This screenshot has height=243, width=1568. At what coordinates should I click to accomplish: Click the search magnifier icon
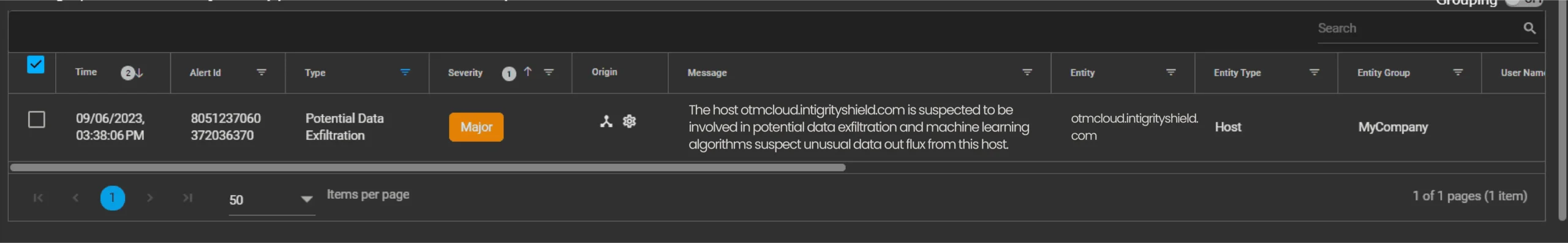coord(1529,28)
